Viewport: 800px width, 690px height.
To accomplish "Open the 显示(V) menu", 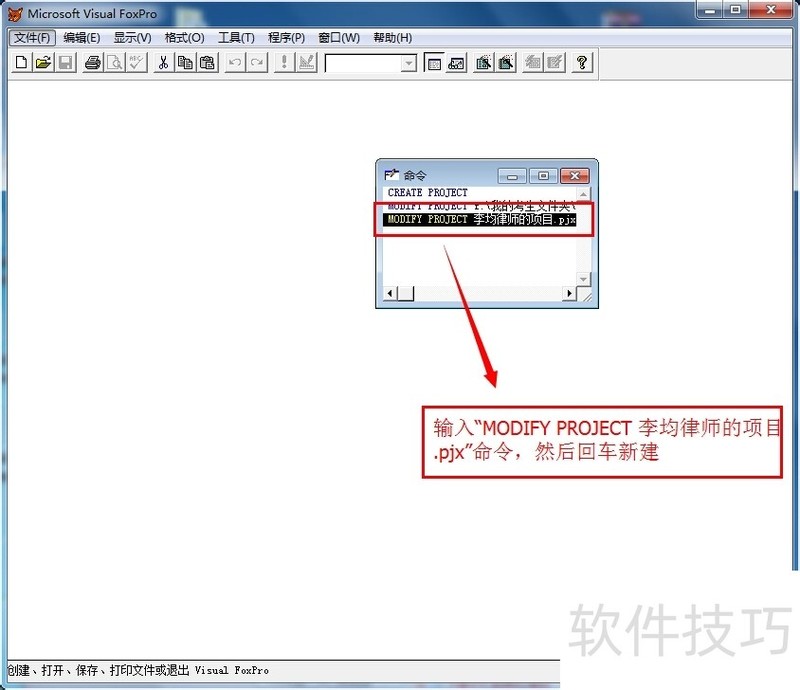I will (132, 38).
